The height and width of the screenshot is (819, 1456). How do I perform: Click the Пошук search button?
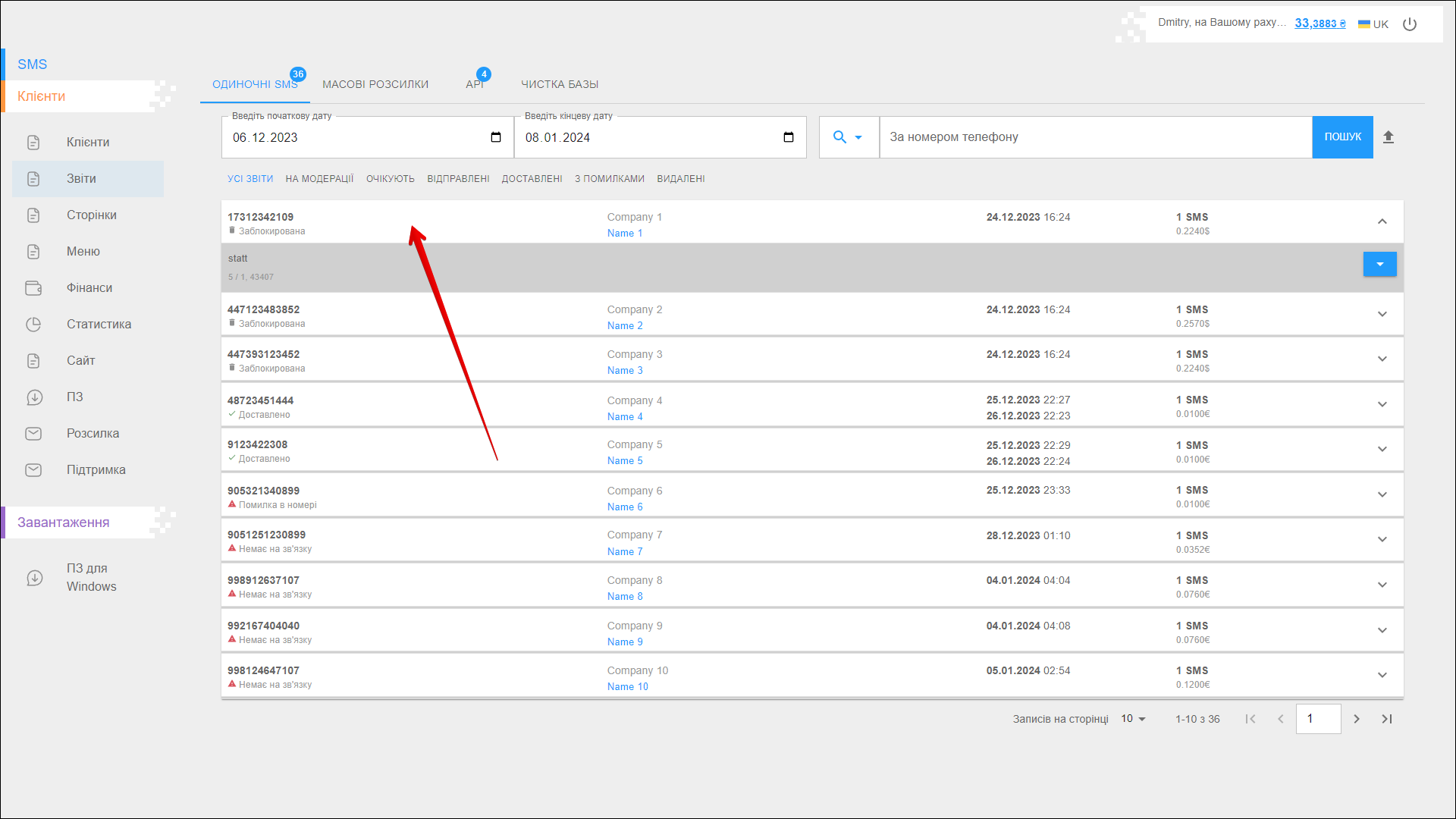click(1342, 137)
